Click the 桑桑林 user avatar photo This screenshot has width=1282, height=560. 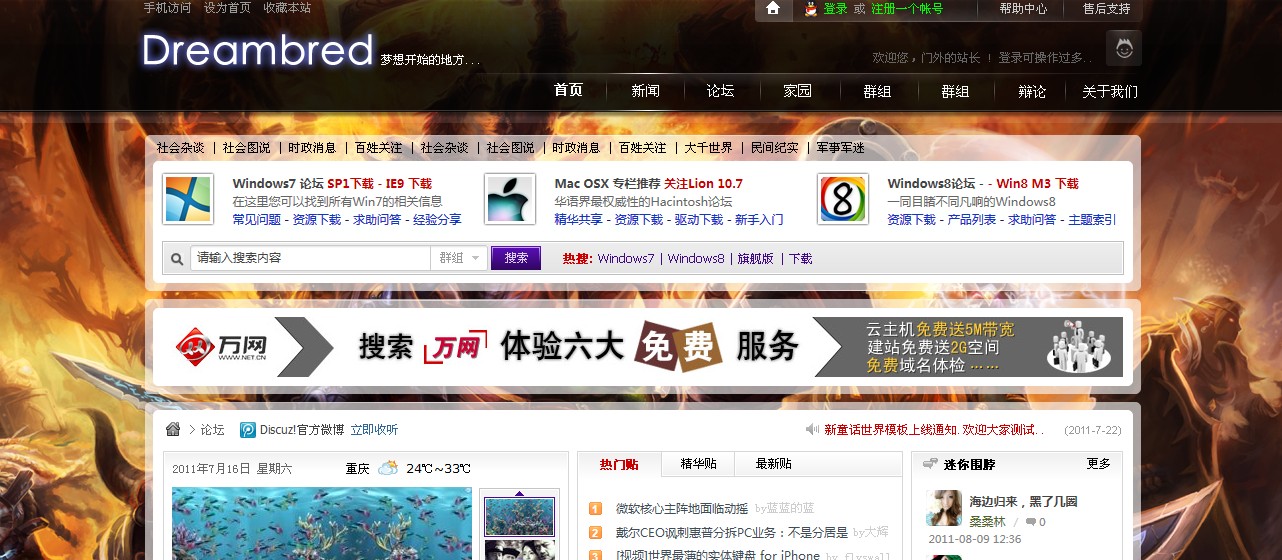[944, 509]
